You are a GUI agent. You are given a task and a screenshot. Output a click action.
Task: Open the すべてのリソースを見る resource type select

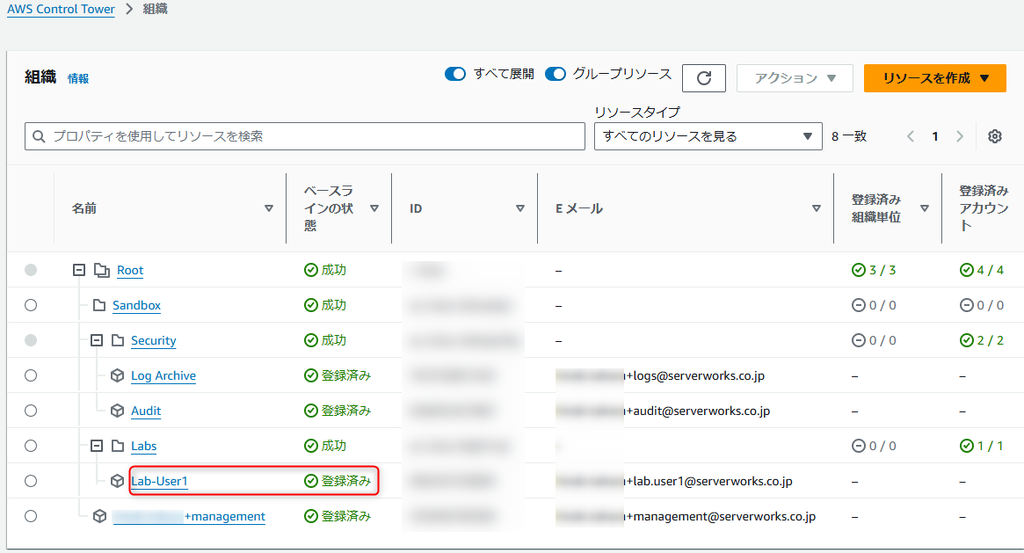pos(708,136)
